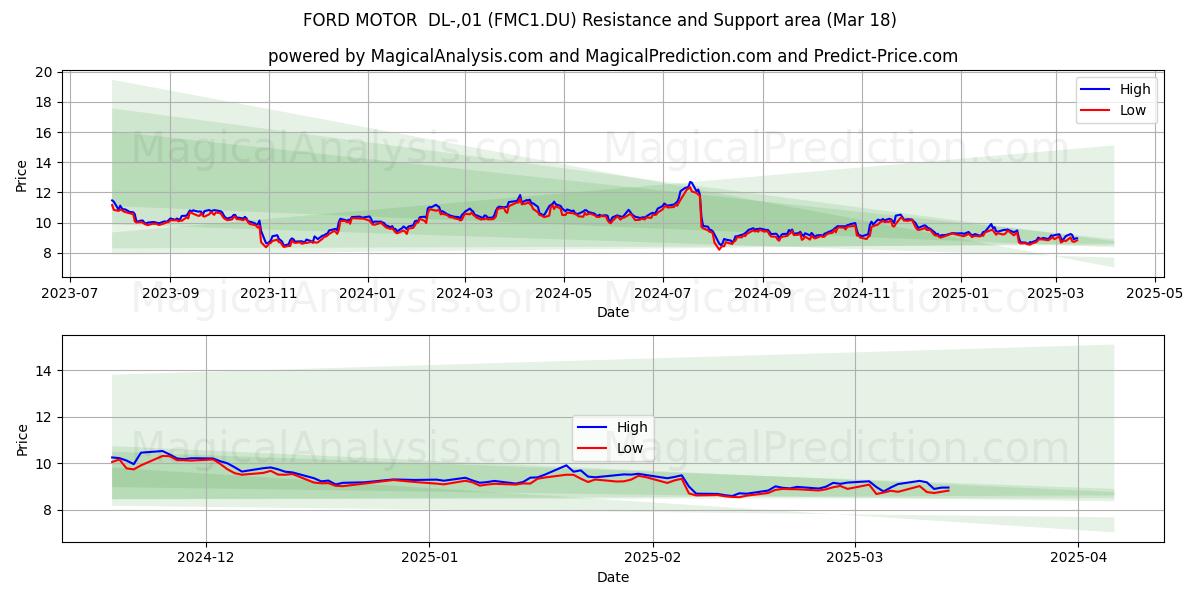Click the '8' y-axis tick in bottom chart
1200x600 pixels.
pyautogui.click(x=48, y=510)
